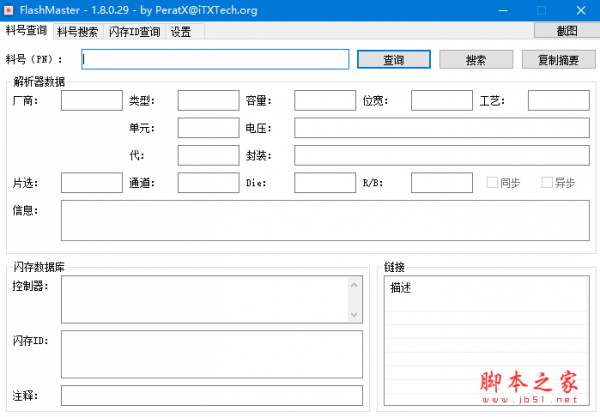Click the 注释 notes field
The image size is (600, 417).
tap(212, 396)
